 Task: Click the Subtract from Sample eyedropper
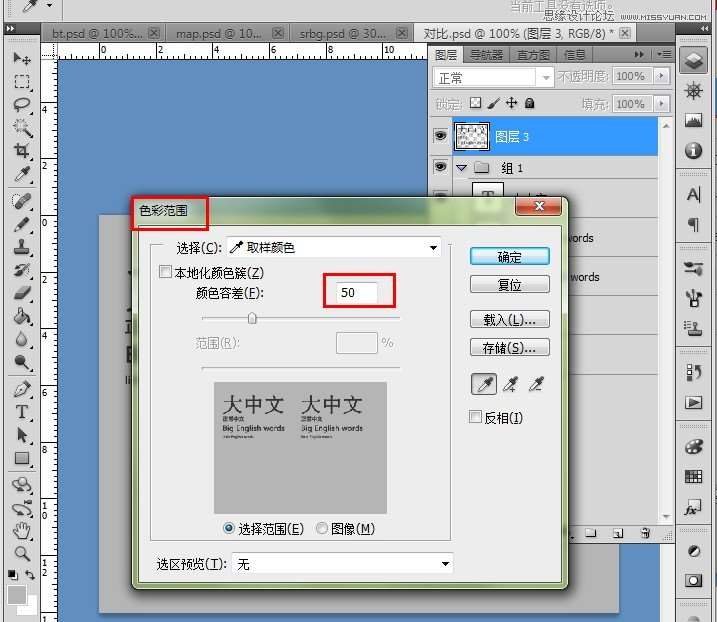(x=537, y=384)
